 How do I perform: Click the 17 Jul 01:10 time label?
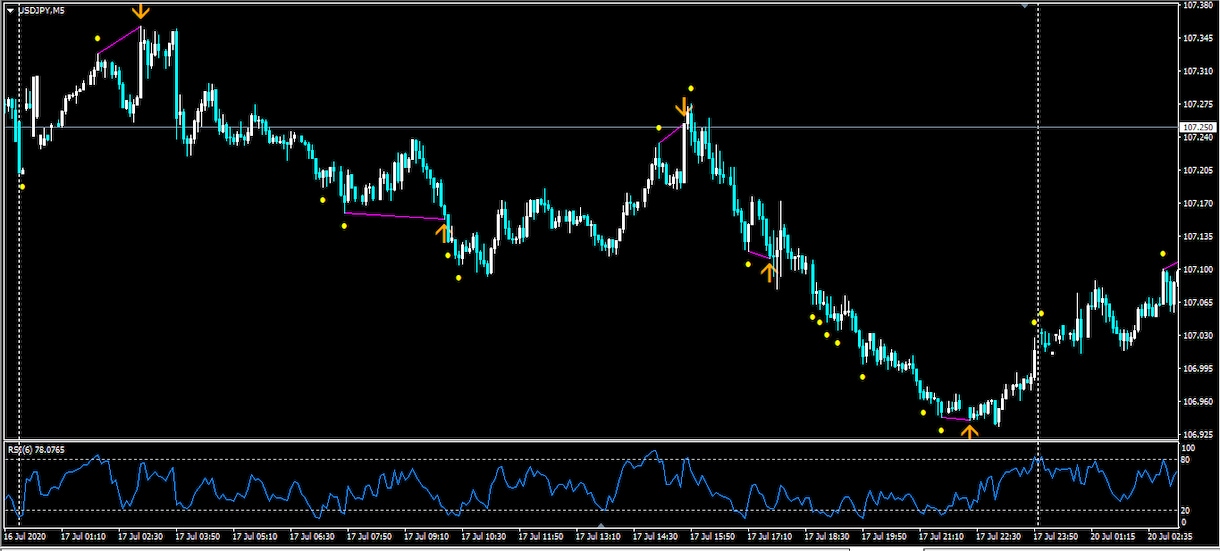click(x=83, y=536)
